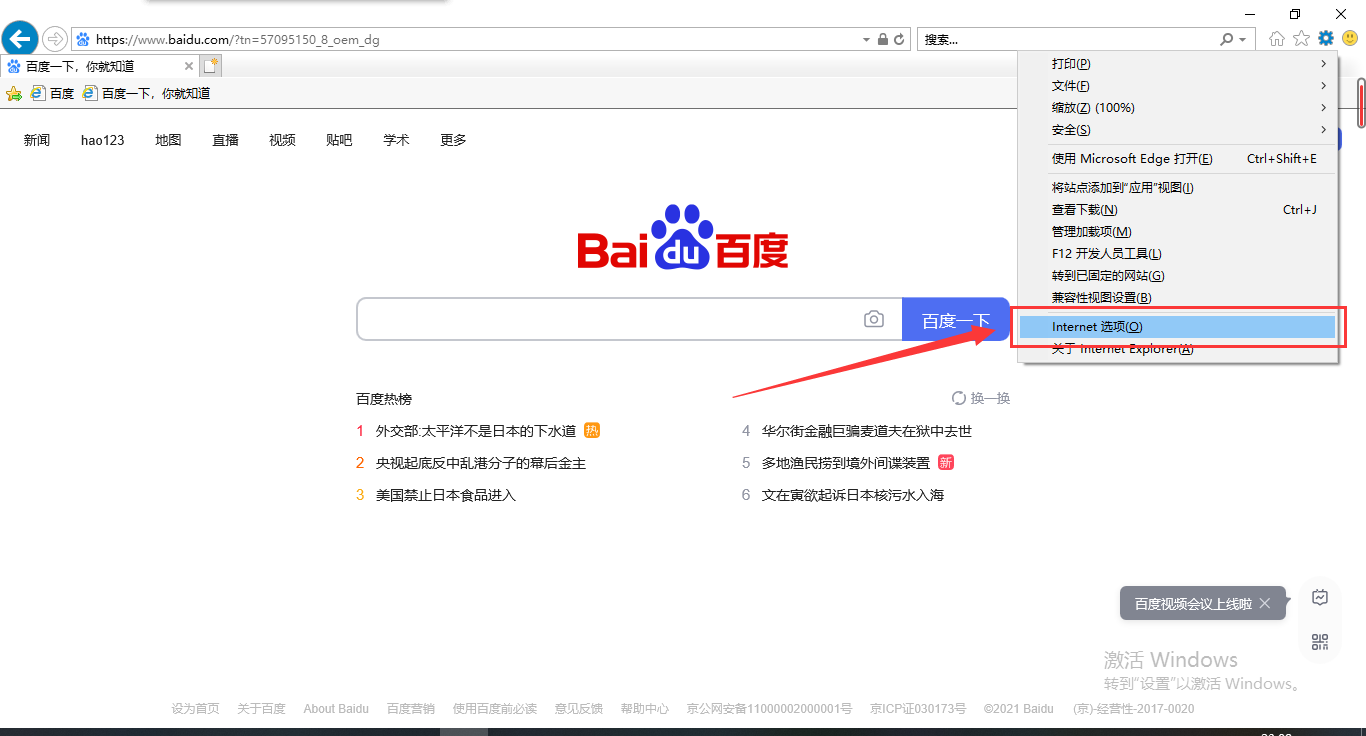This screenshot has width=1366, height=736.
Task: Click the home icon near the address bar
Action: pos(1276,38)
